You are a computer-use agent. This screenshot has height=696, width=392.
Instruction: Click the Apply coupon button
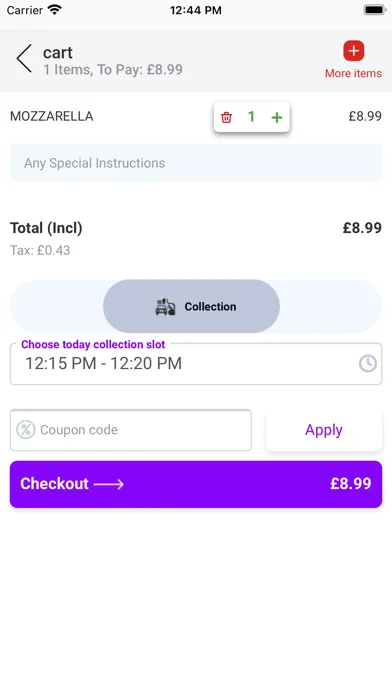coord(324,430)
